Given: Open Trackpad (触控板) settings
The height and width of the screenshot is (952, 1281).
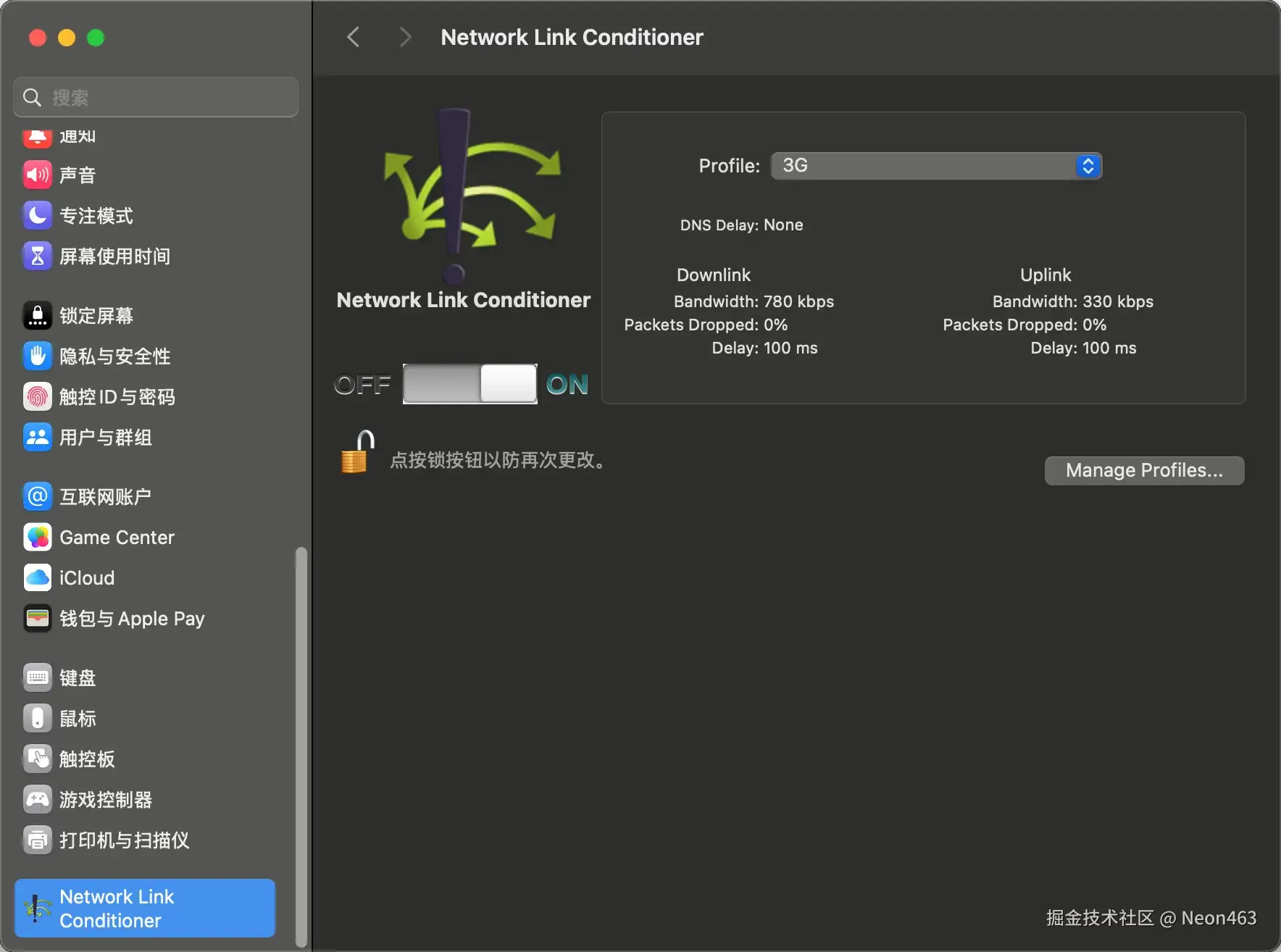Looking at the screenshot, I should [x=145, y=759].
